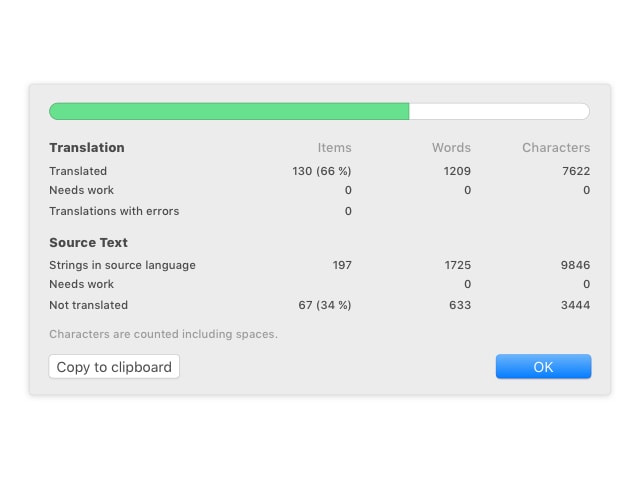
Task: Select the "Translated" row label
Action: pos(78,171)
